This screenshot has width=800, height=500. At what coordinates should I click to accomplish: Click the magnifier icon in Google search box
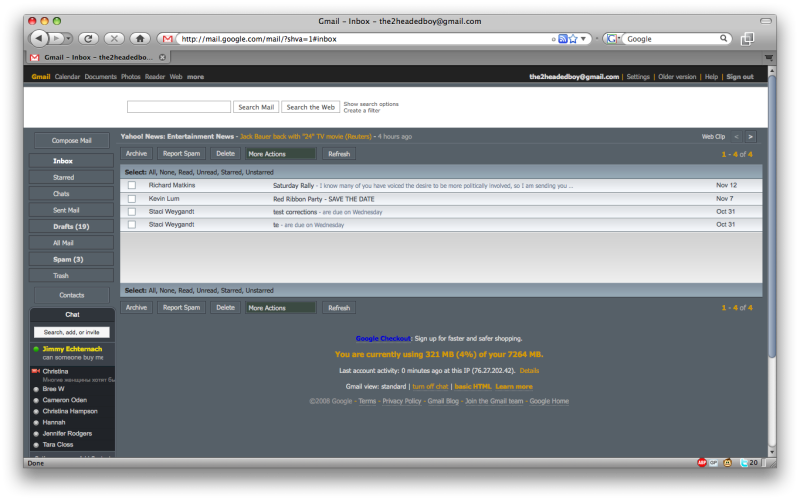point(723,38)
